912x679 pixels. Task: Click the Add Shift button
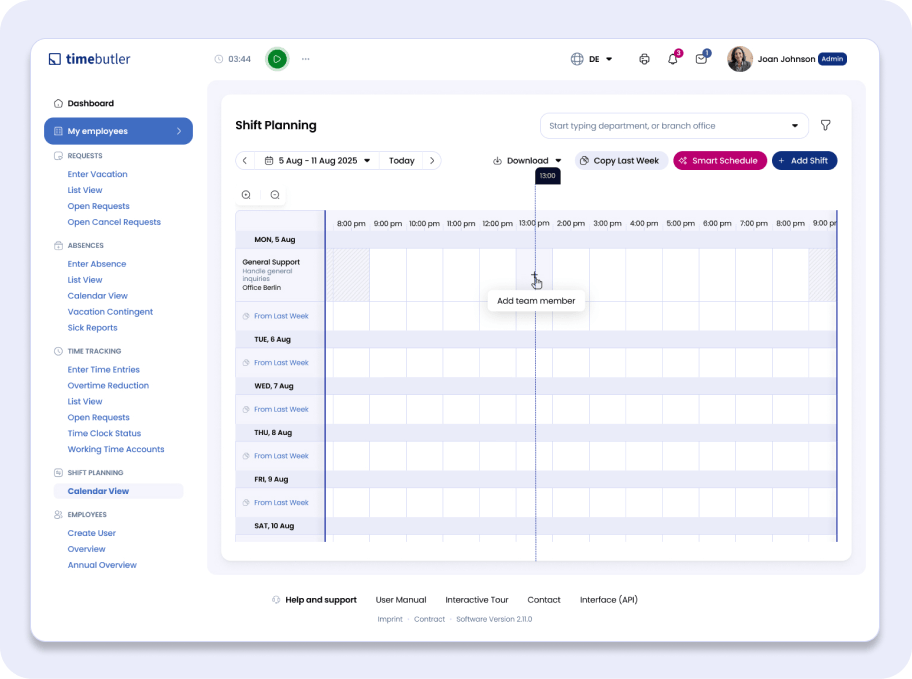804,161
